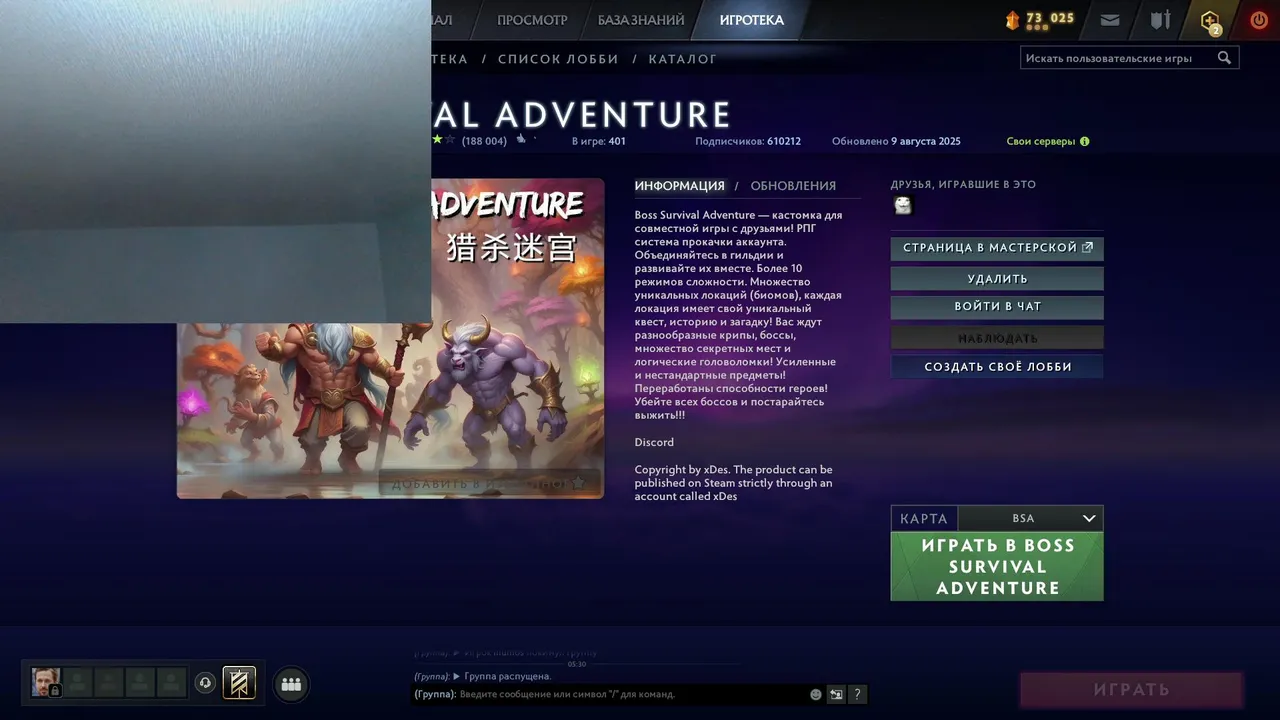Viewport: 1280px width, 720px height.
Task: Click the Удалить button
Action: point(997,279)
